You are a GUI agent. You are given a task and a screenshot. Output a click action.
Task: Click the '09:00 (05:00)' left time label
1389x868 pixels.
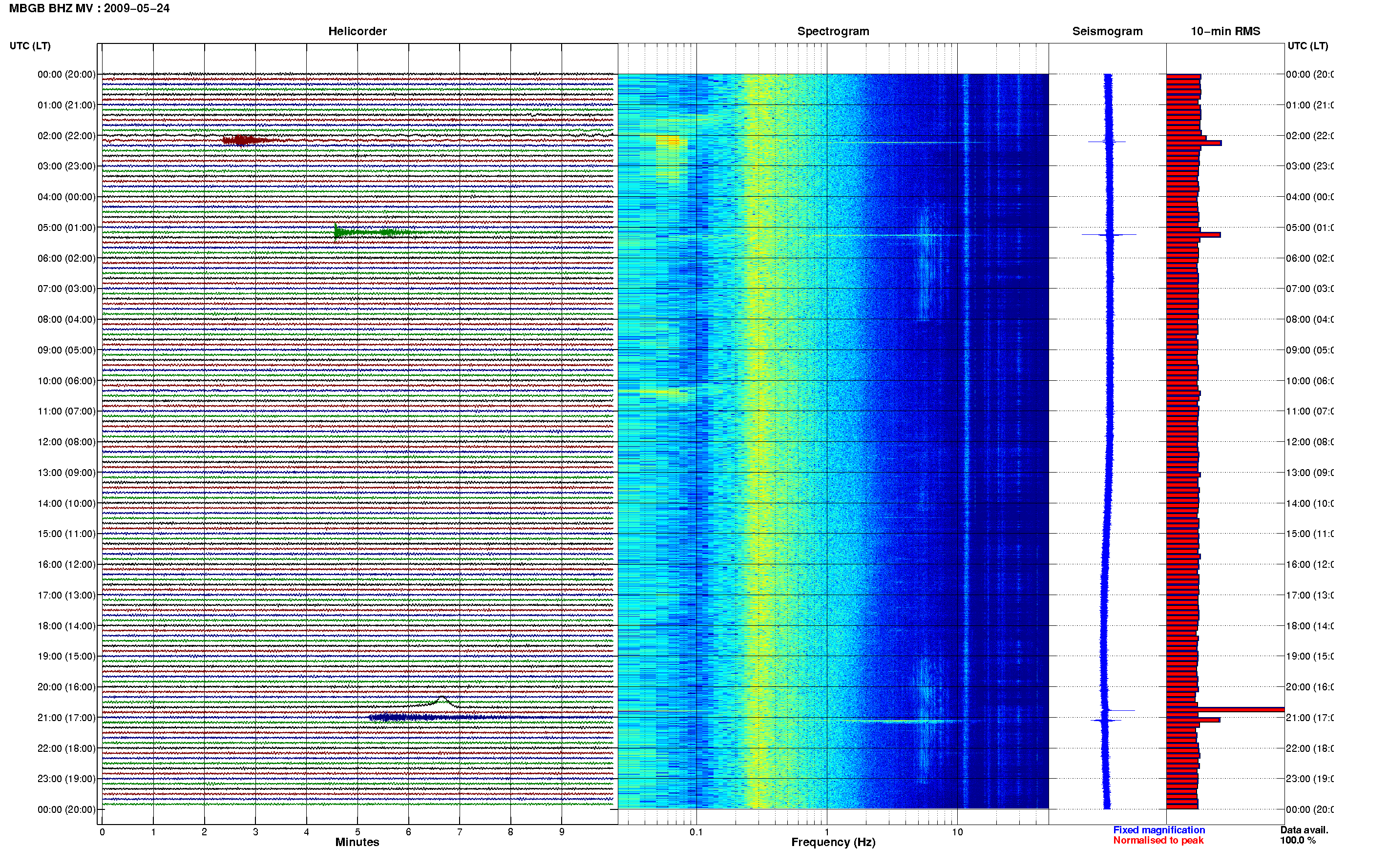coord(66,350)
